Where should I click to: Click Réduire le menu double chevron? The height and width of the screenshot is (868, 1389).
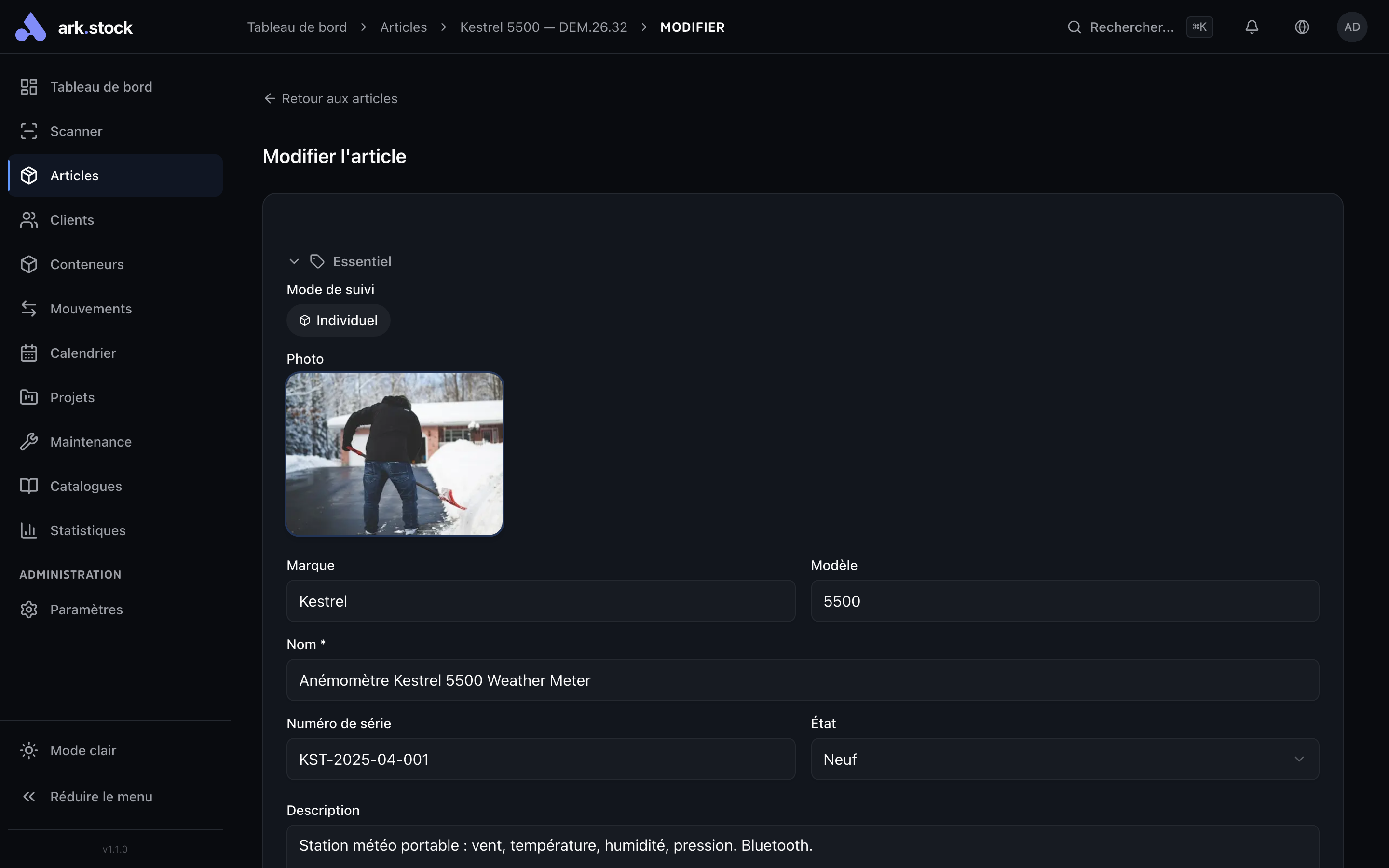pyautogui.click(x=29, y=796)
